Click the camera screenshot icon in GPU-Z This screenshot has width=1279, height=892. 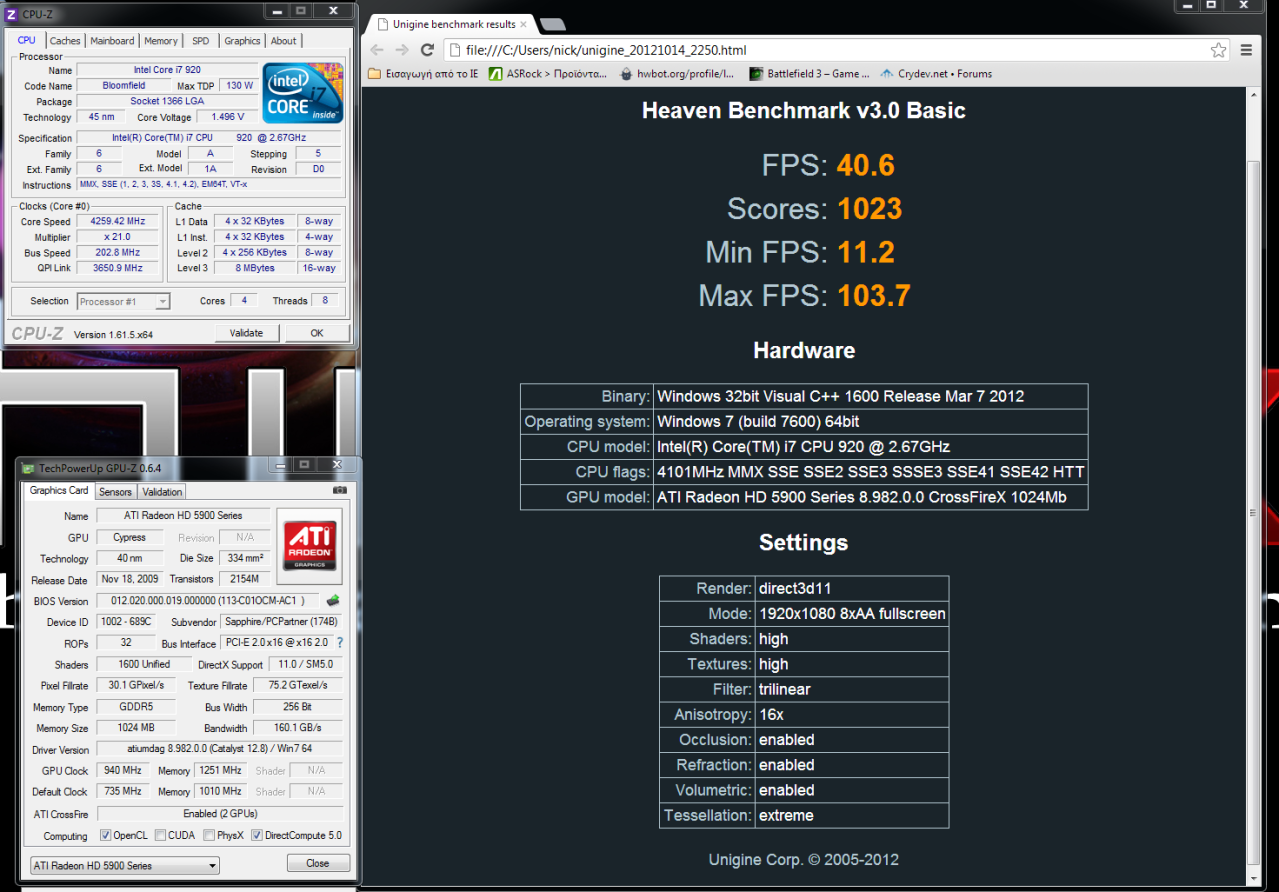click(x=341, y=490)
